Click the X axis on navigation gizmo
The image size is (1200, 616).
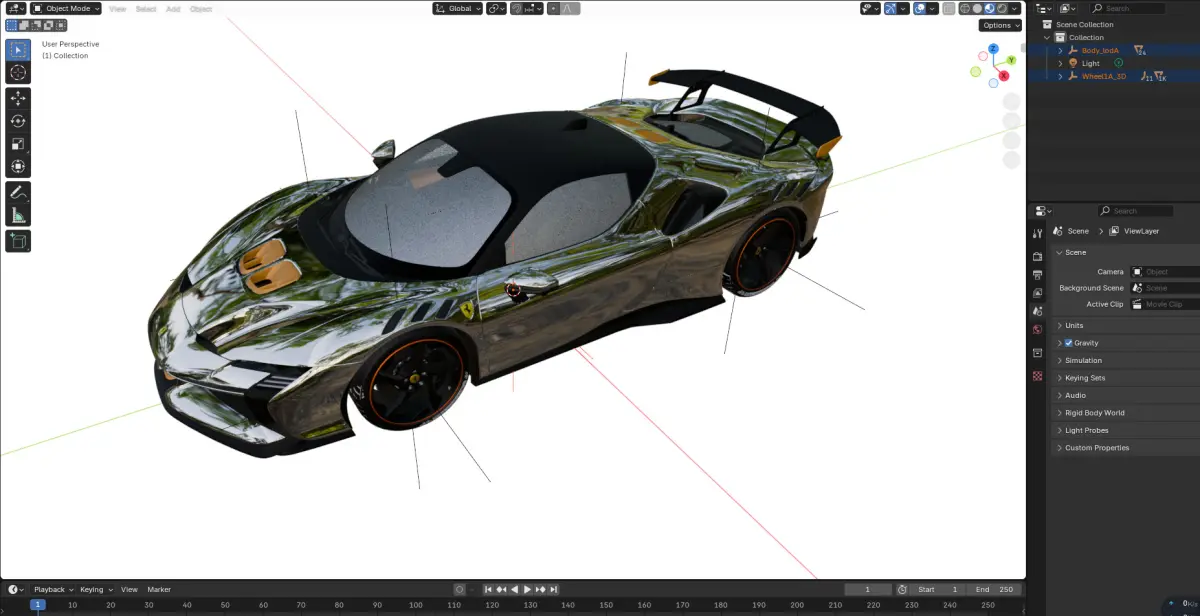click(1004, 75)
